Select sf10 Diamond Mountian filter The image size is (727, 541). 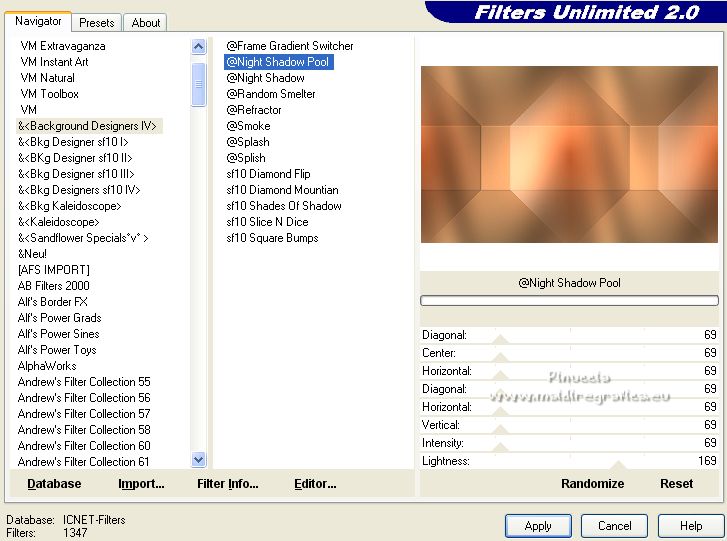point(282,190)
